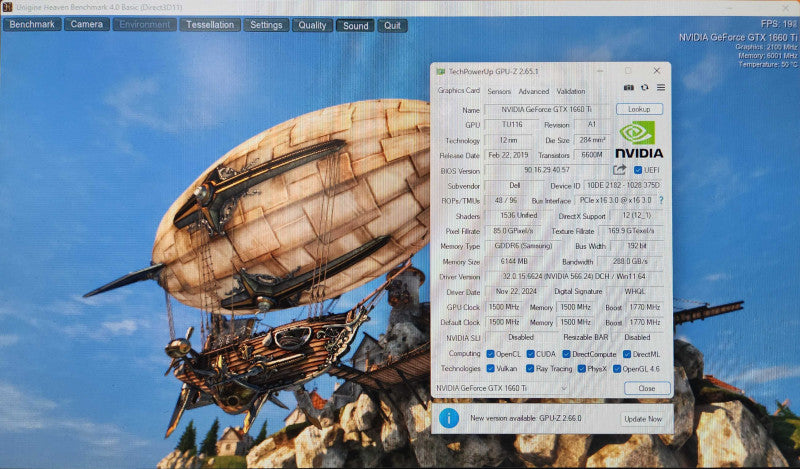Open the GPU-Z hamburger menu
800x469 pixels.
[x=661, y=88]
